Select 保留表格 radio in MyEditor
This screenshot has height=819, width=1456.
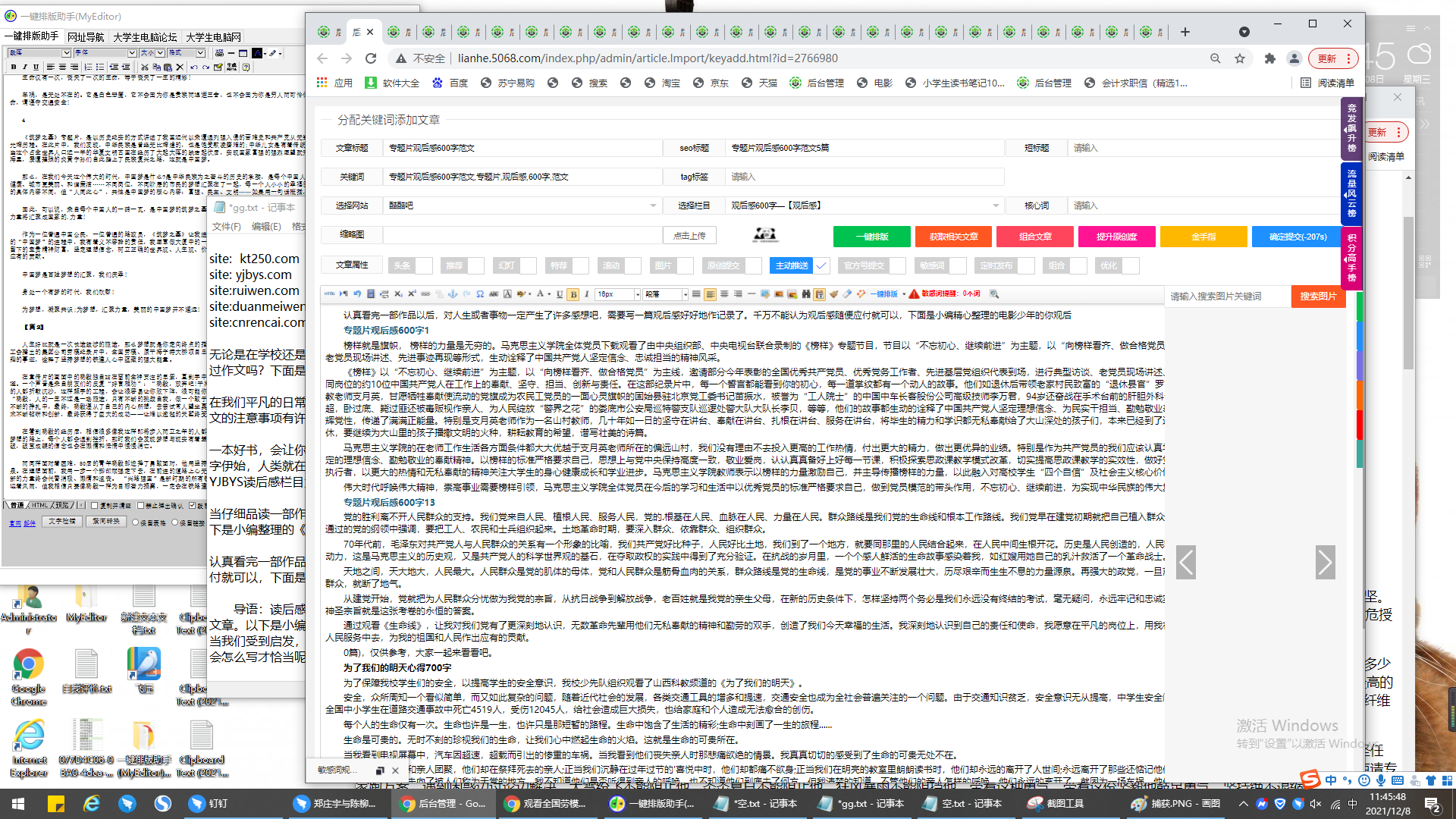(x=135, y=522)
